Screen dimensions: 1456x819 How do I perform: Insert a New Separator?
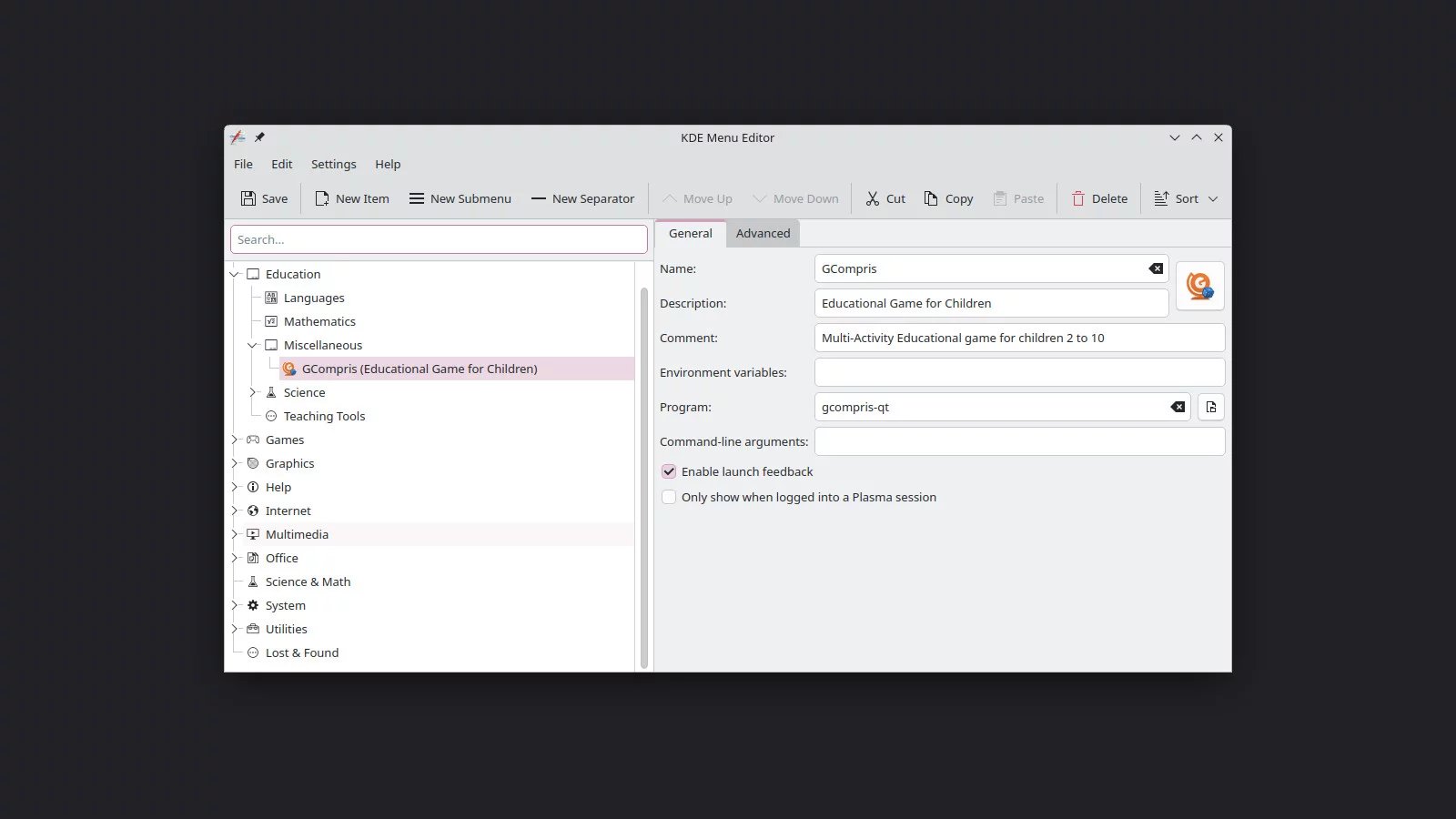(582, 198)
